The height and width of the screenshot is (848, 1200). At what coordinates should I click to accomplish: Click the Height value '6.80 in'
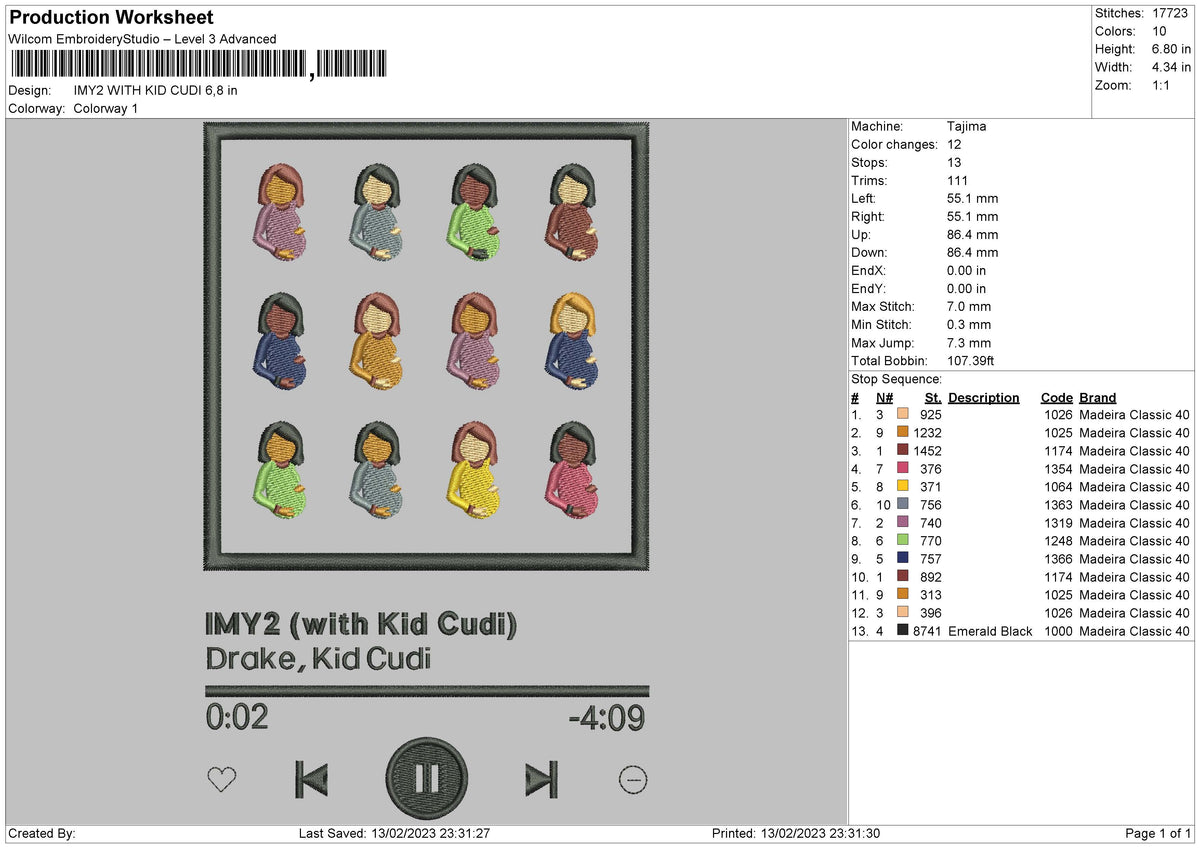coord(1171,49)
